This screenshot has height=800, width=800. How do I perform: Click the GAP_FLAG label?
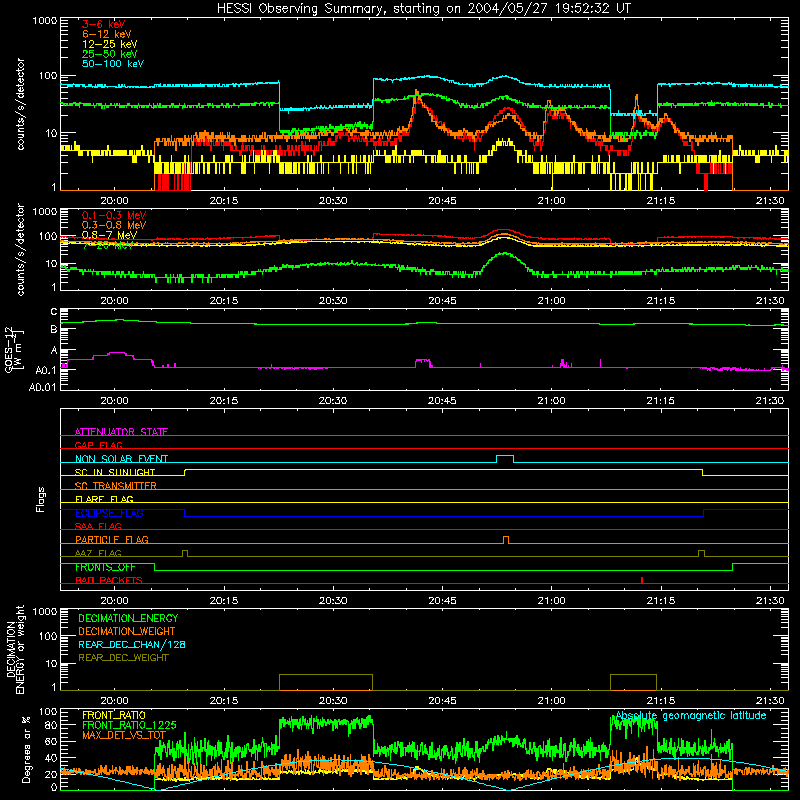tap(98, 445)
